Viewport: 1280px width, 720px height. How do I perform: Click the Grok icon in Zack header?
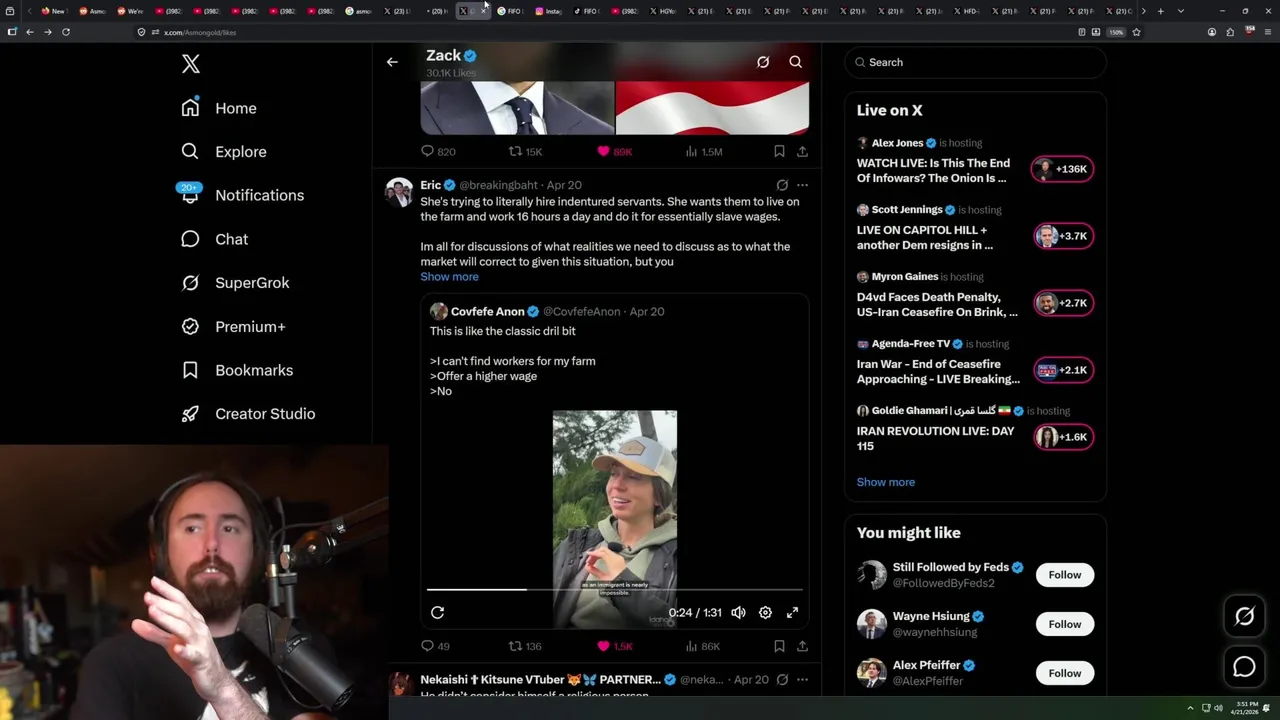[x=763, y=62]
